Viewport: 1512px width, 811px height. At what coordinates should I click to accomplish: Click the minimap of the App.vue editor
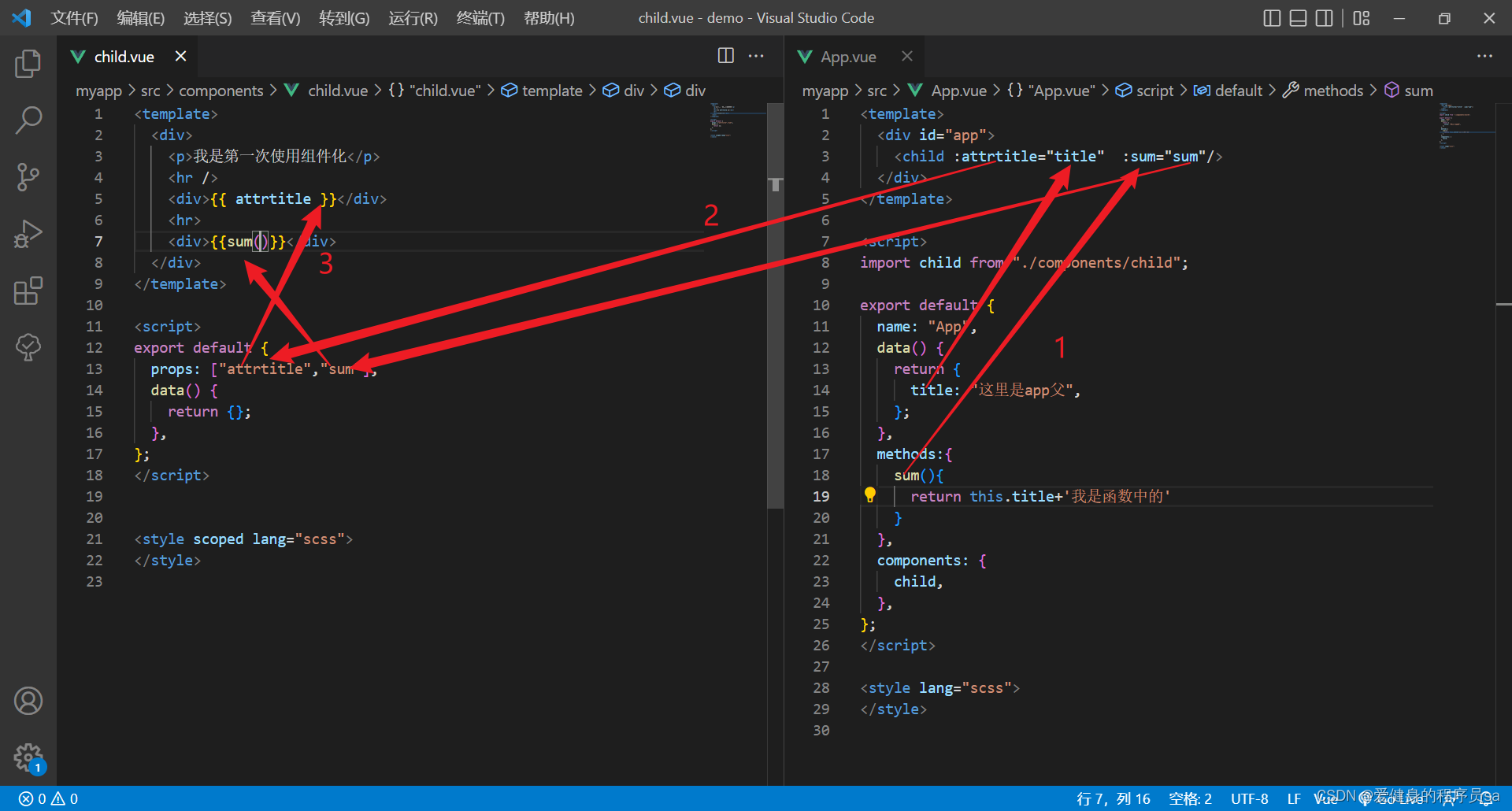click(x=1465, y=126)
